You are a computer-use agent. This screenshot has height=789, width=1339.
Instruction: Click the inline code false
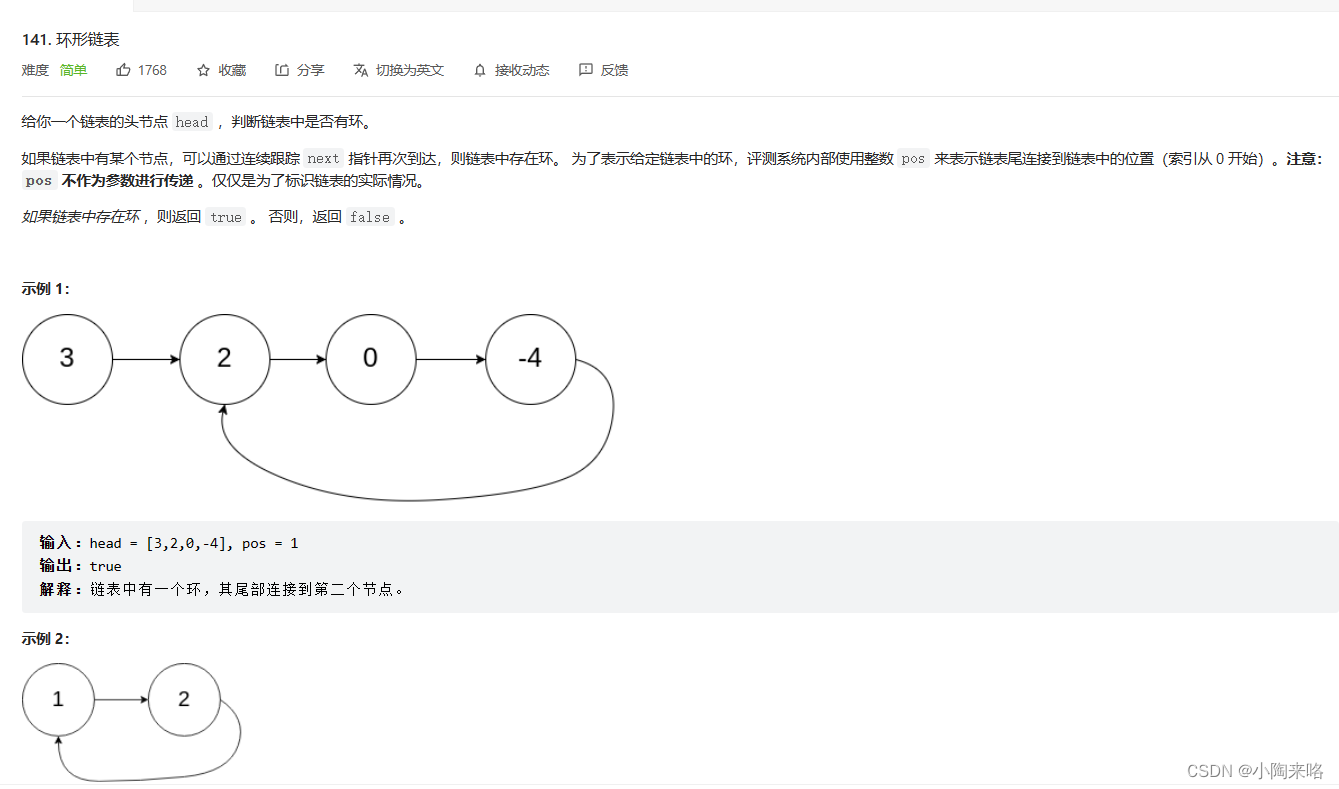pyautogui.click(x=369, y=217)
